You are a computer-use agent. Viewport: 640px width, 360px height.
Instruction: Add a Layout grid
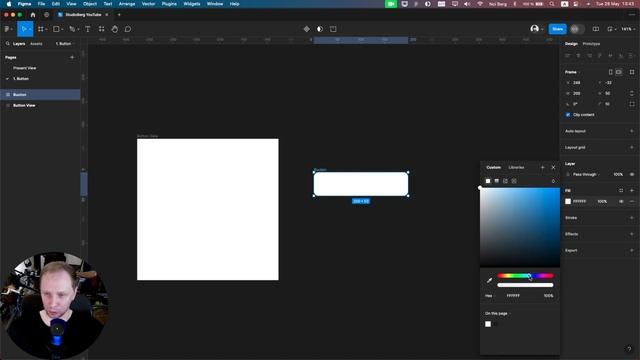point(632,147)
